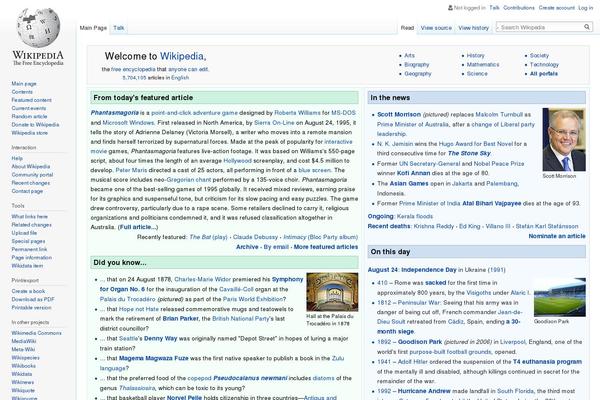This screenshot has height=400, width=600.
Task: Open Full article link
Action: (138, 227)
